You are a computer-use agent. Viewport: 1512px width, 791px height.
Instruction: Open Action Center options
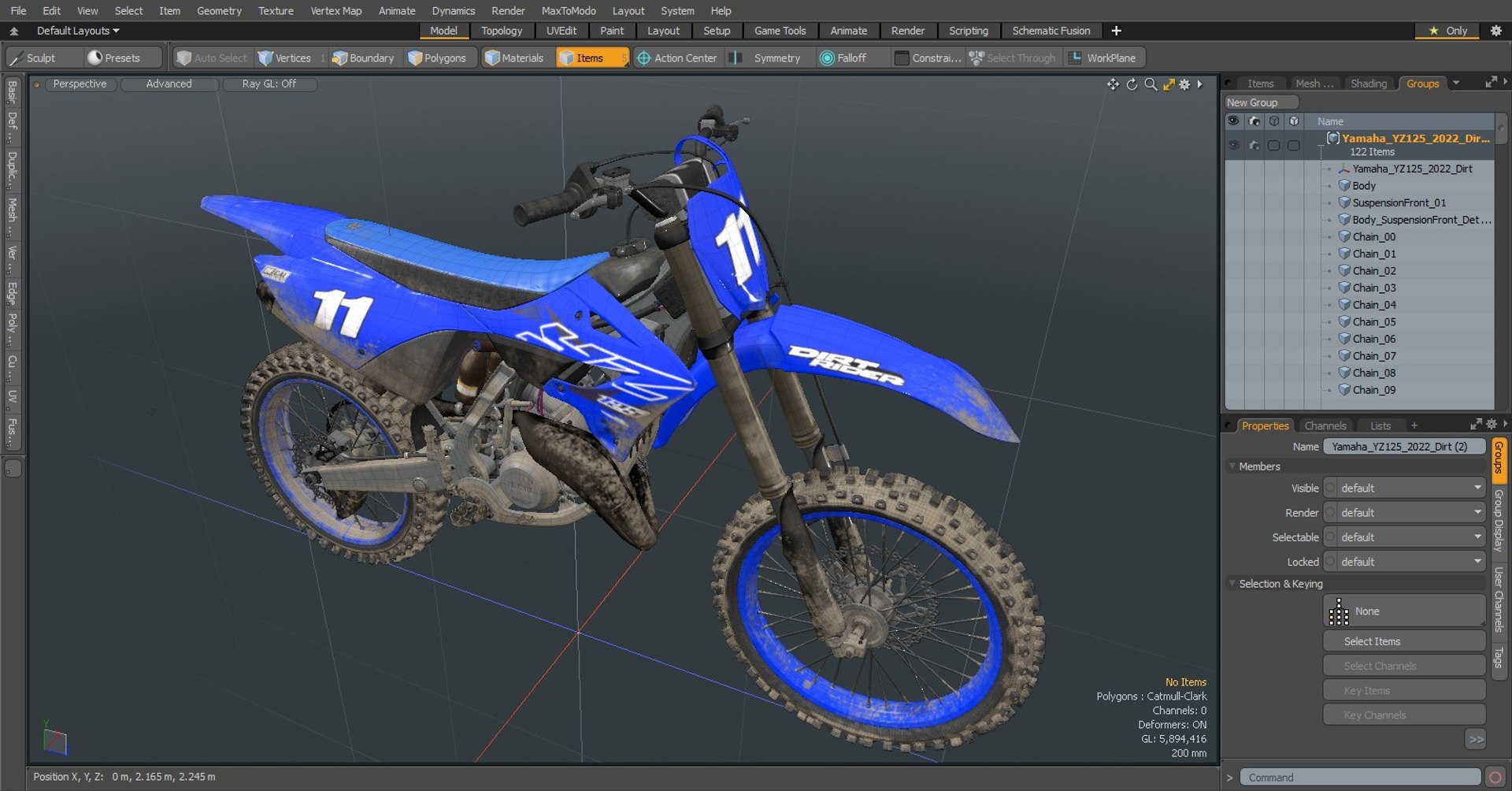pyautogui.click(x=677, y=58)
